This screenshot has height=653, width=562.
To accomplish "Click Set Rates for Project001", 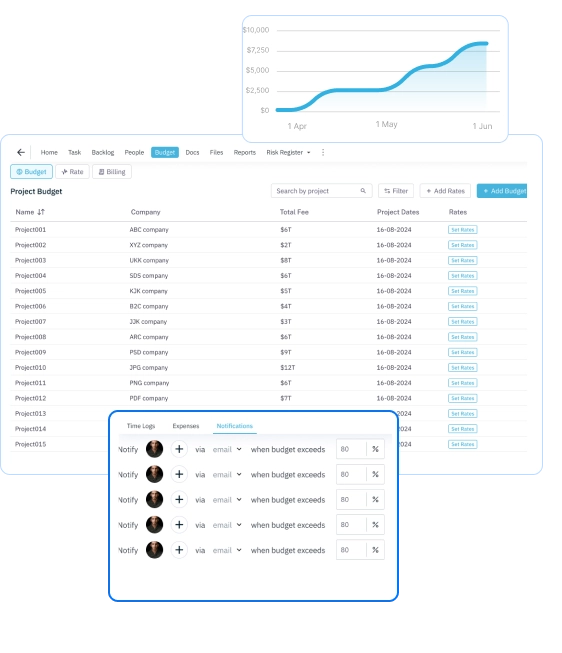I will click(462, 229).
